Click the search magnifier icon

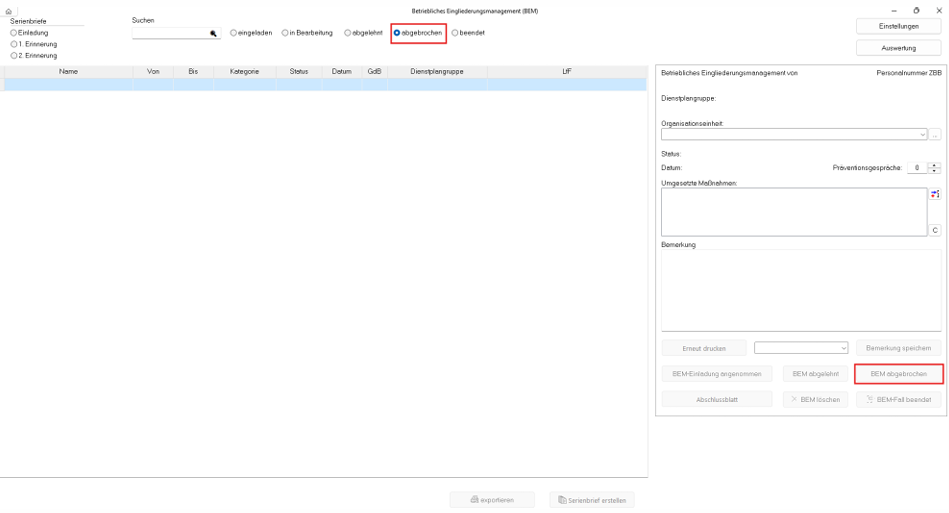pos(213,33)
